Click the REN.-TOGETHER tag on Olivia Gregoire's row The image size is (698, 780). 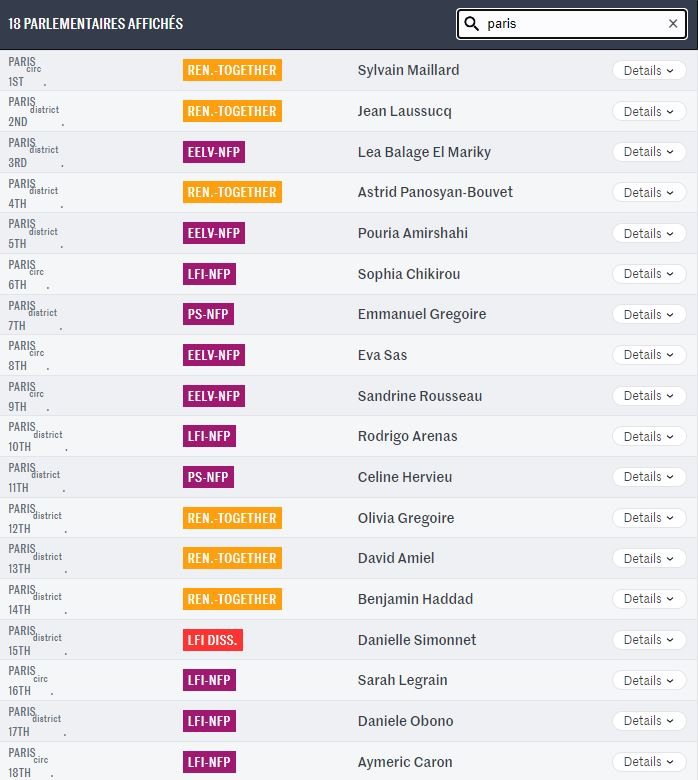tap(232, 518)
